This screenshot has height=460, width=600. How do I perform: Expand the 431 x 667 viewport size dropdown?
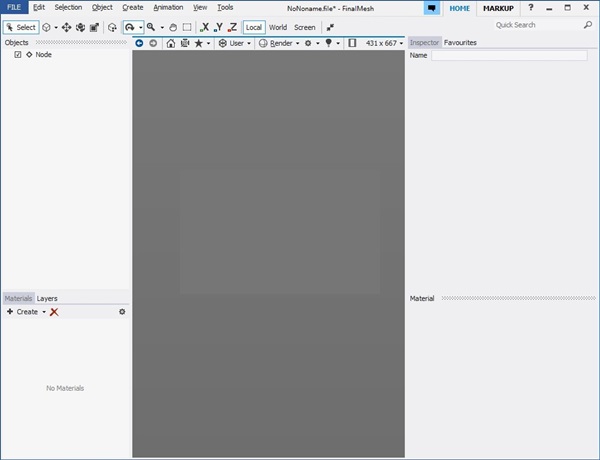tap(384, 43)
